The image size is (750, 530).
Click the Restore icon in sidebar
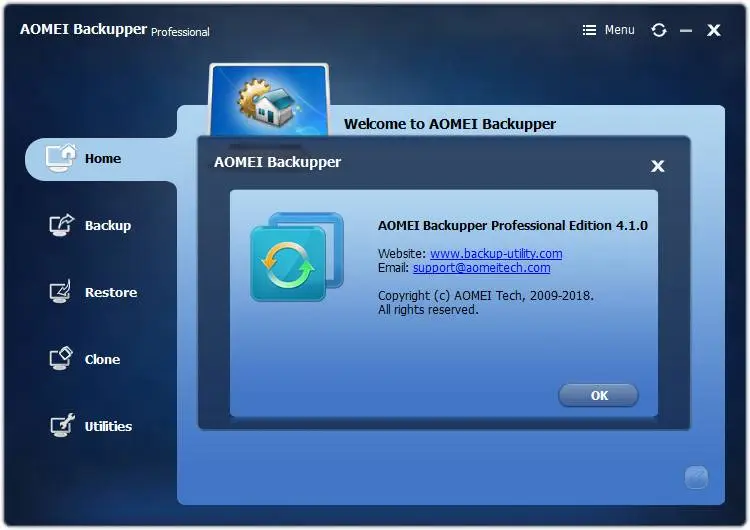pos(60,291)
